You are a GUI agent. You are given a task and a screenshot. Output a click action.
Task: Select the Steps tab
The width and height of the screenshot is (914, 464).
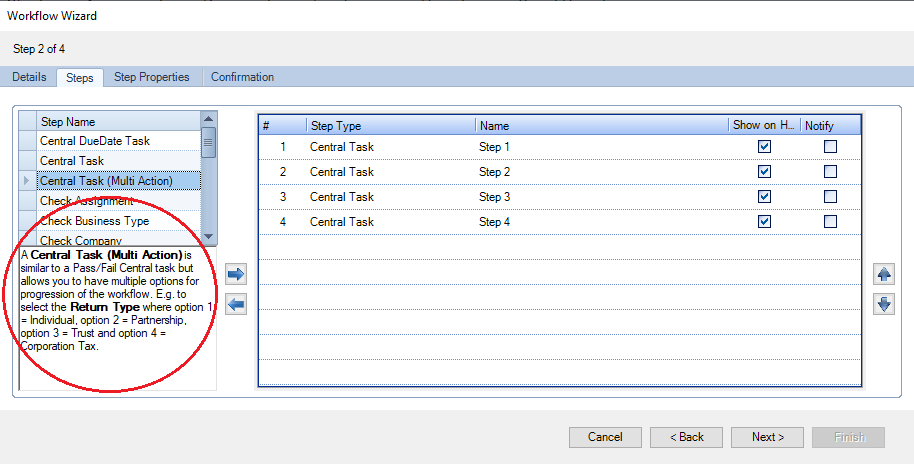click(79, 78)
